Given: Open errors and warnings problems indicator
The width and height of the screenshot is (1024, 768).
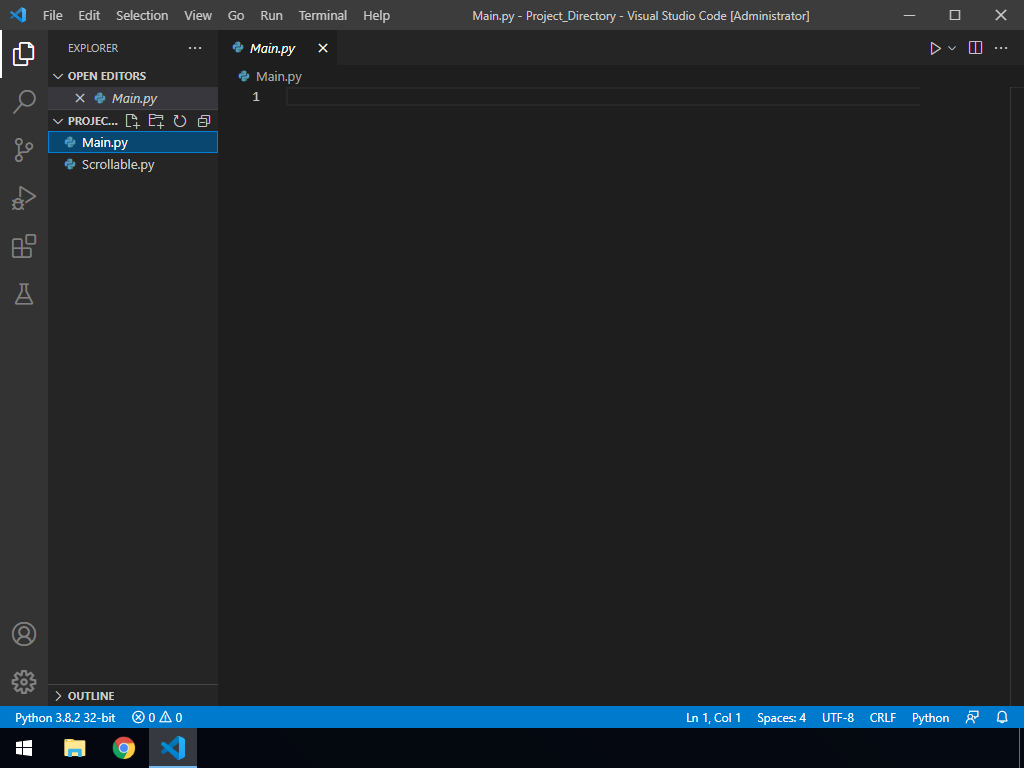Looking at the screenshot, I should (x=157, y=717).
